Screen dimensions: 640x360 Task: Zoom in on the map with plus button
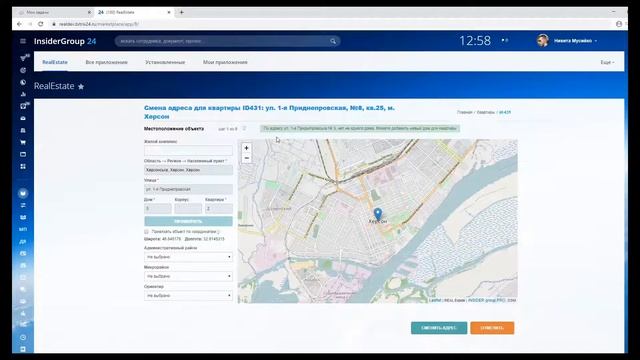pos(246,148)
